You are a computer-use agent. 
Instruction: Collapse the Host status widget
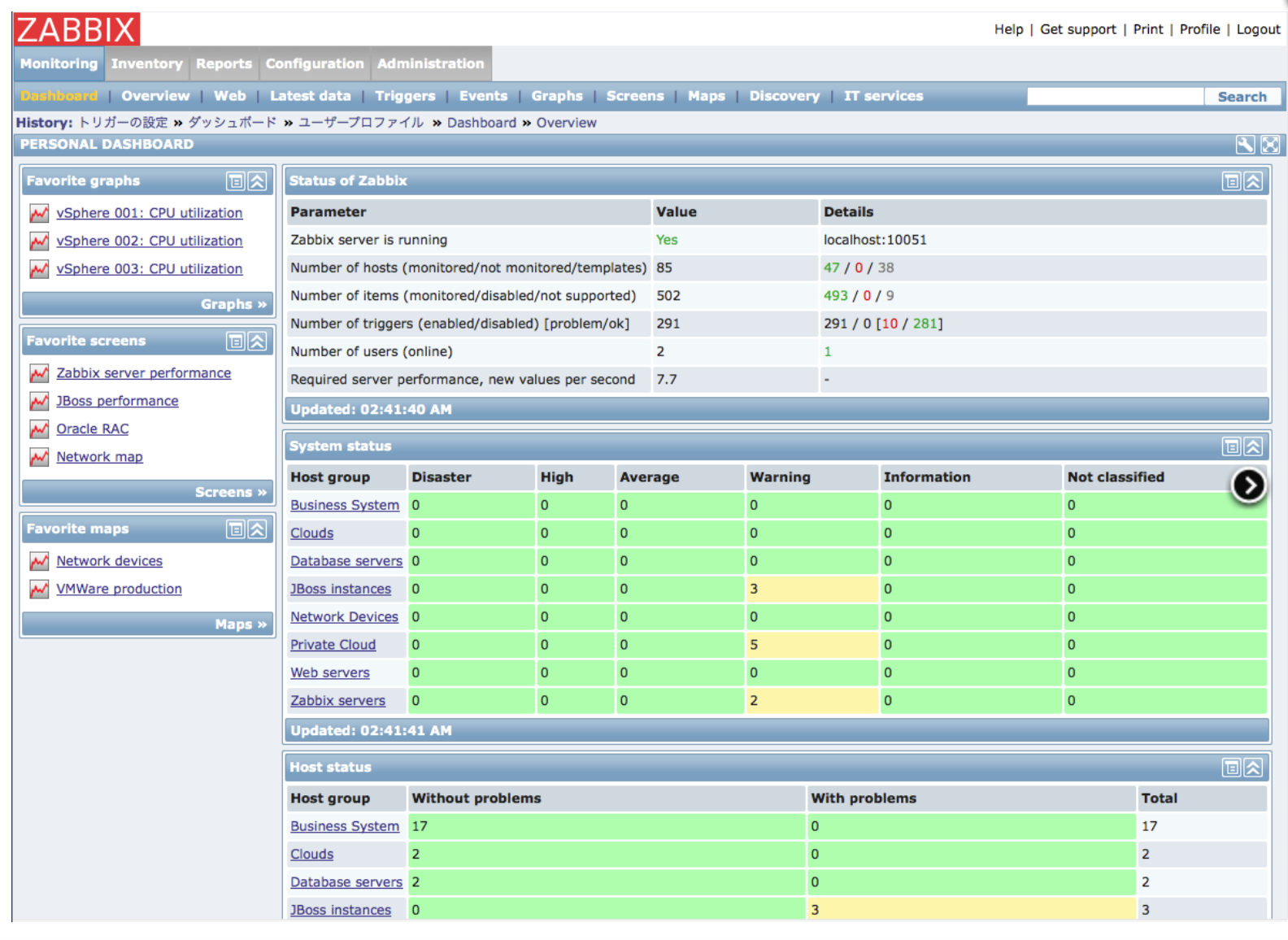(1253, 768)
